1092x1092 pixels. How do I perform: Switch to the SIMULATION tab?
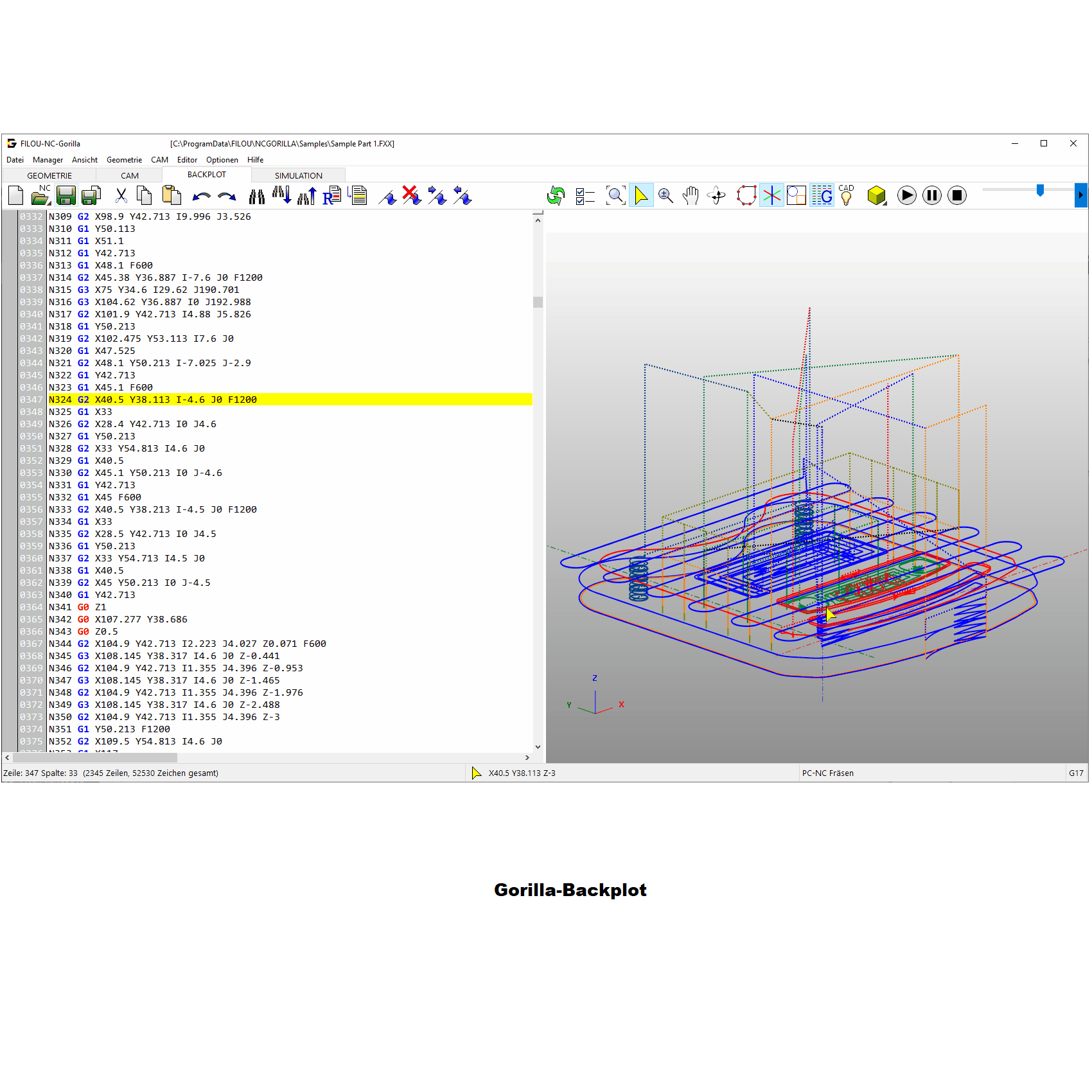(x=299, y=175)
